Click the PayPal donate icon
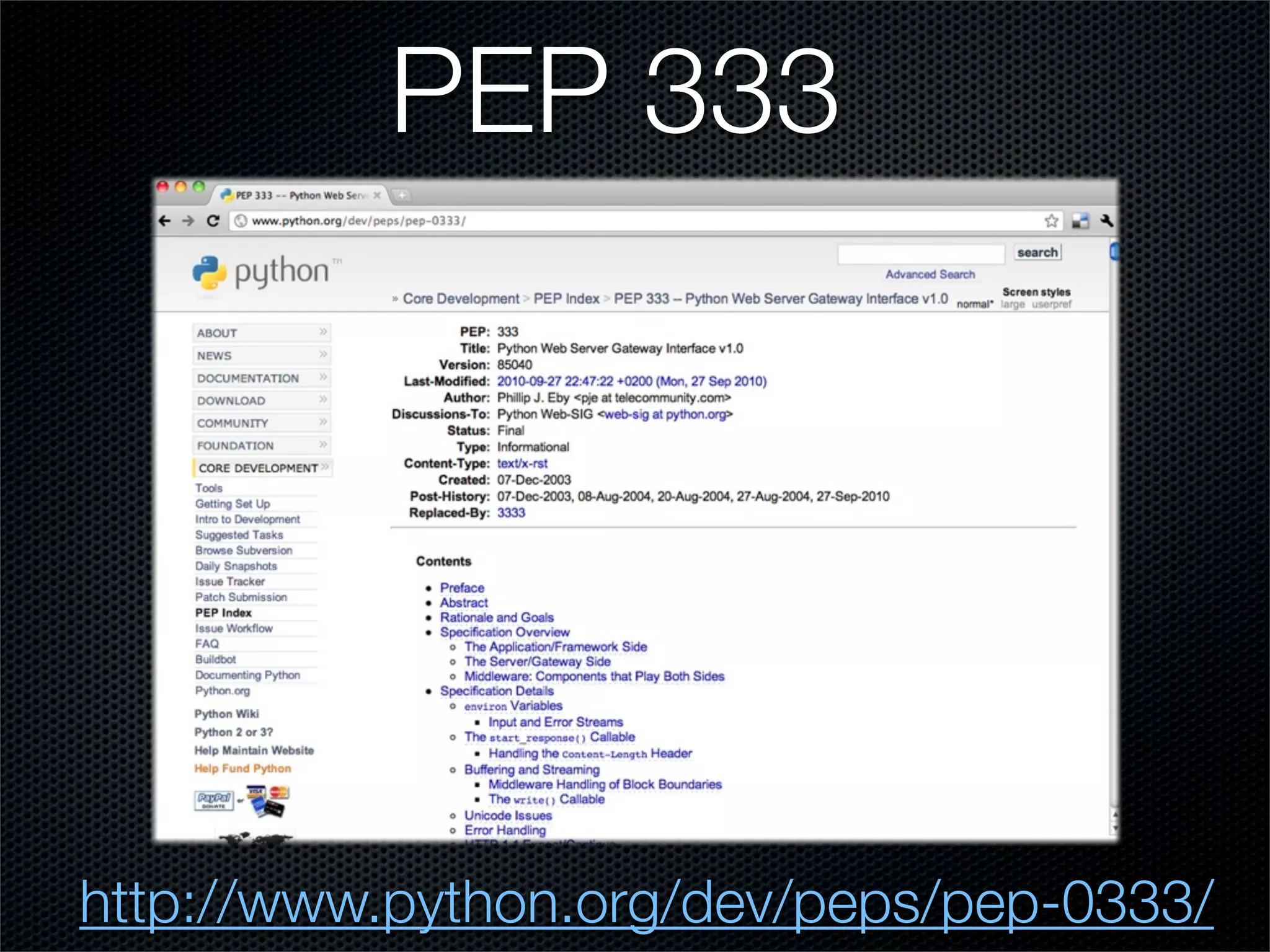Screen dimensions: 1270x952 (214, 800)
